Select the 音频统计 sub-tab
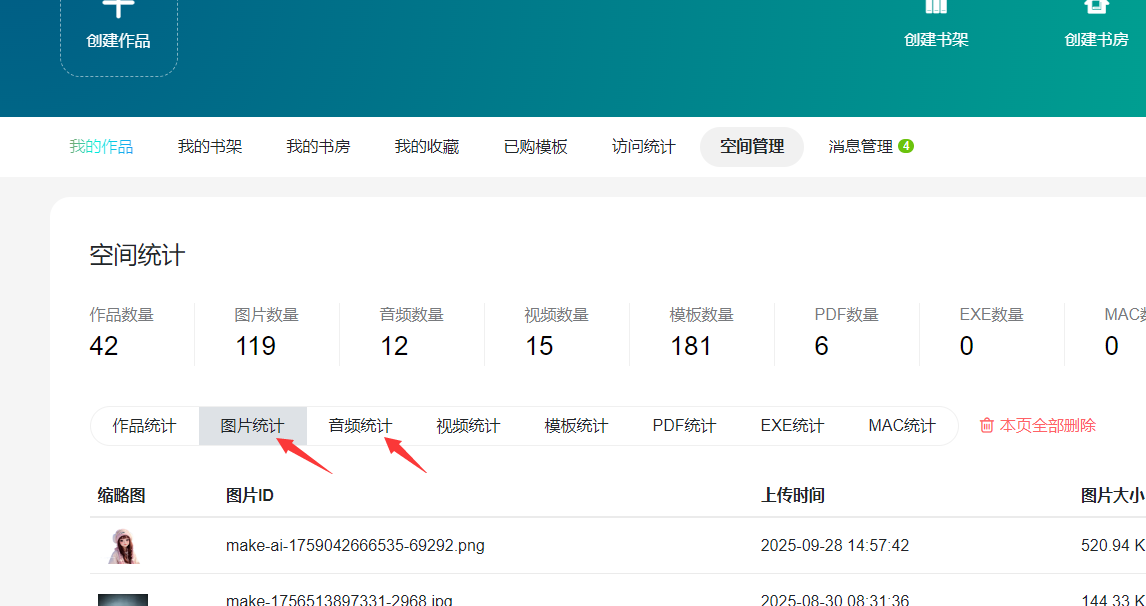Screen dimensions: 1146x606 (x=360, y=426)
